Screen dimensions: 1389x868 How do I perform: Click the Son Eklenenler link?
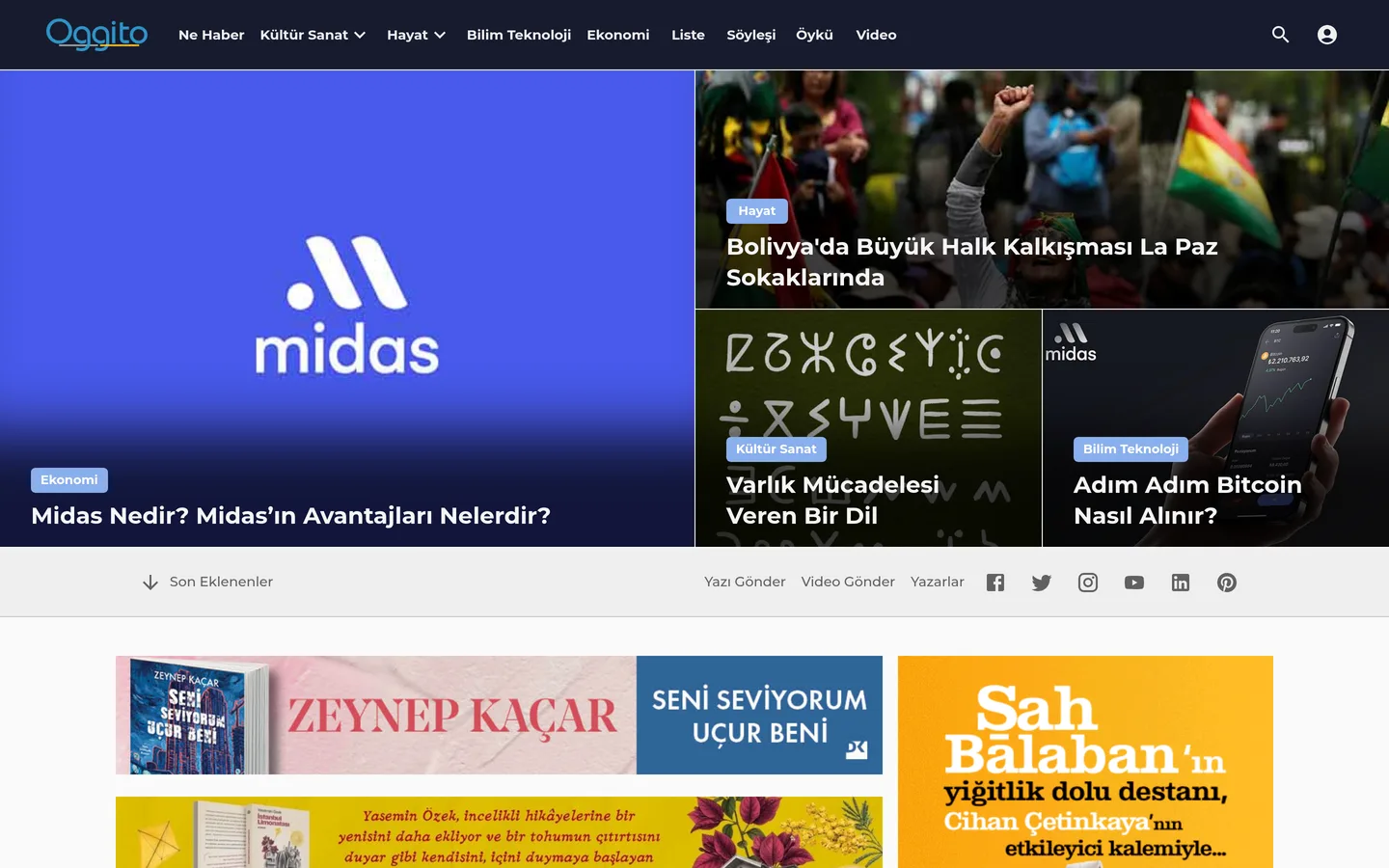coord(221,583)
